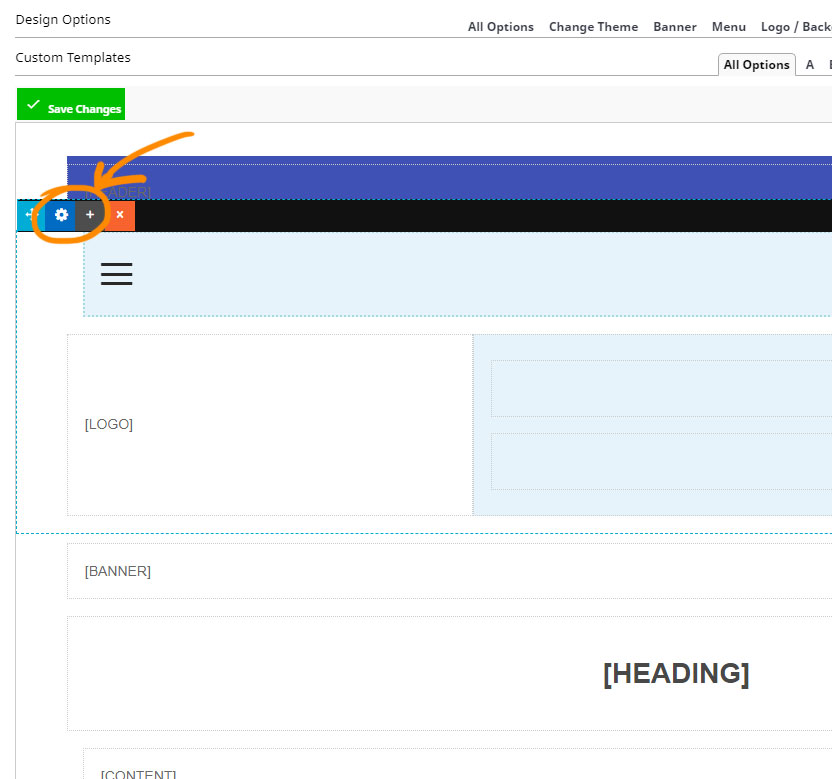Image resolution: width=832 pixels, height=779 pixels.
Task: Click the [HEADING] placeholder text
Action: pos(676,674)
